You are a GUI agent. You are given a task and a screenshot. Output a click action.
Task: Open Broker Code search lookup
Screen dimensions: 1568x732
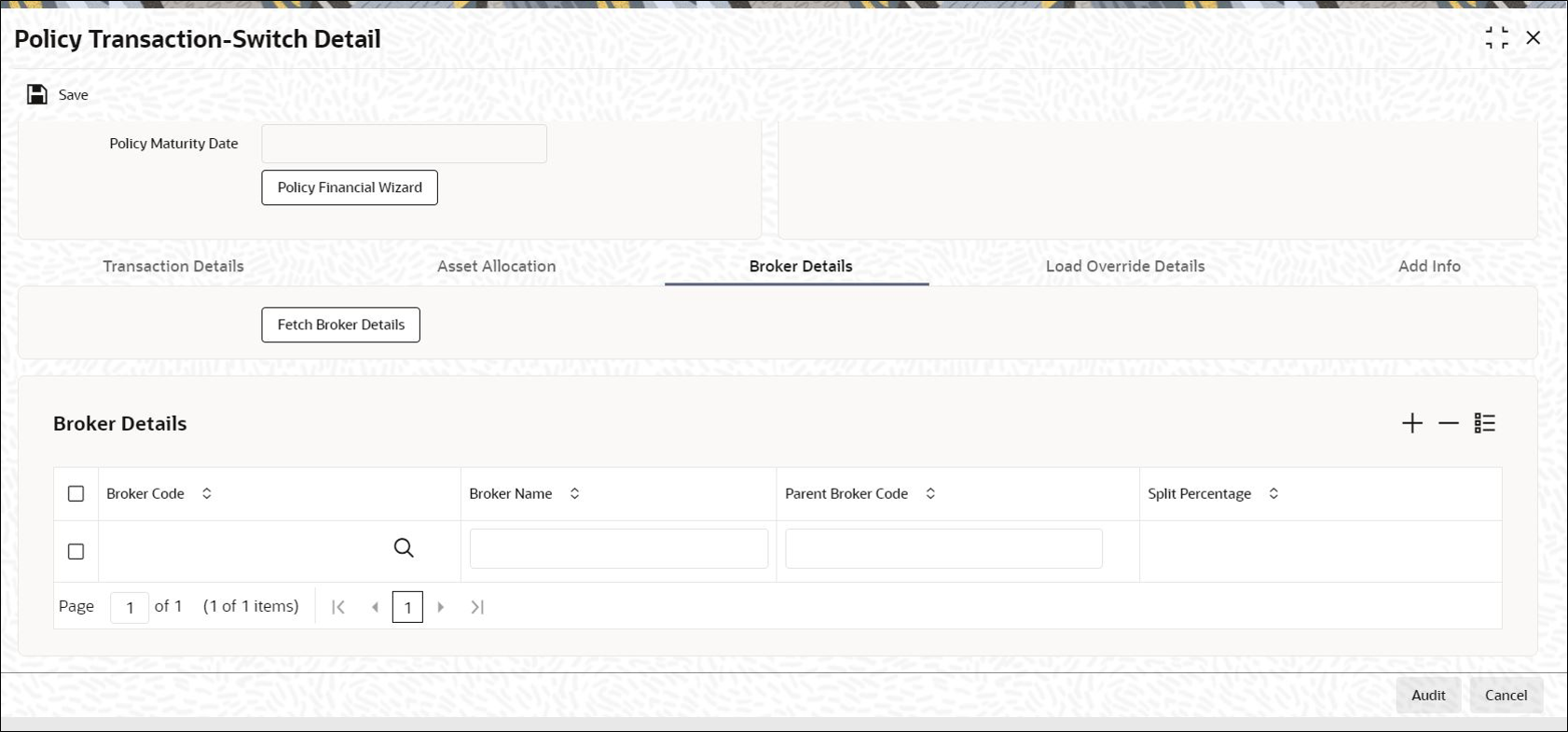(x=404, y=548)
